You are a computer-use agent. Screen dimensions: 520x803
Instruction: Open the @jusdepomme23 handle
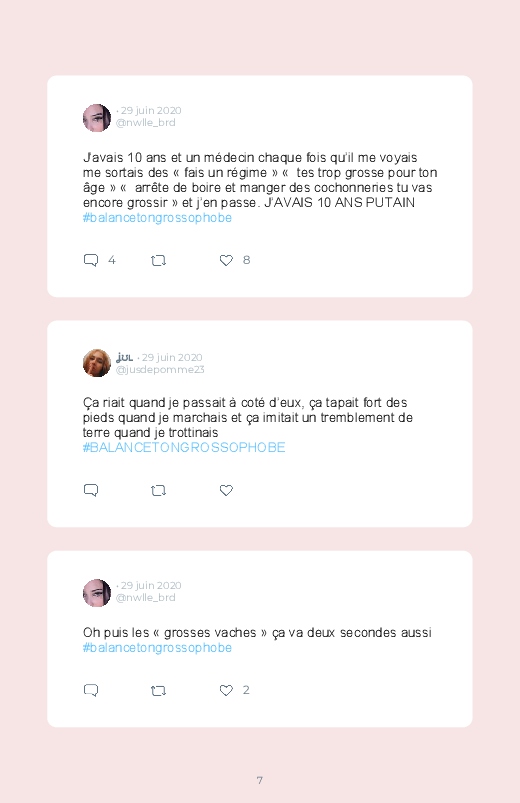point(160,370)
